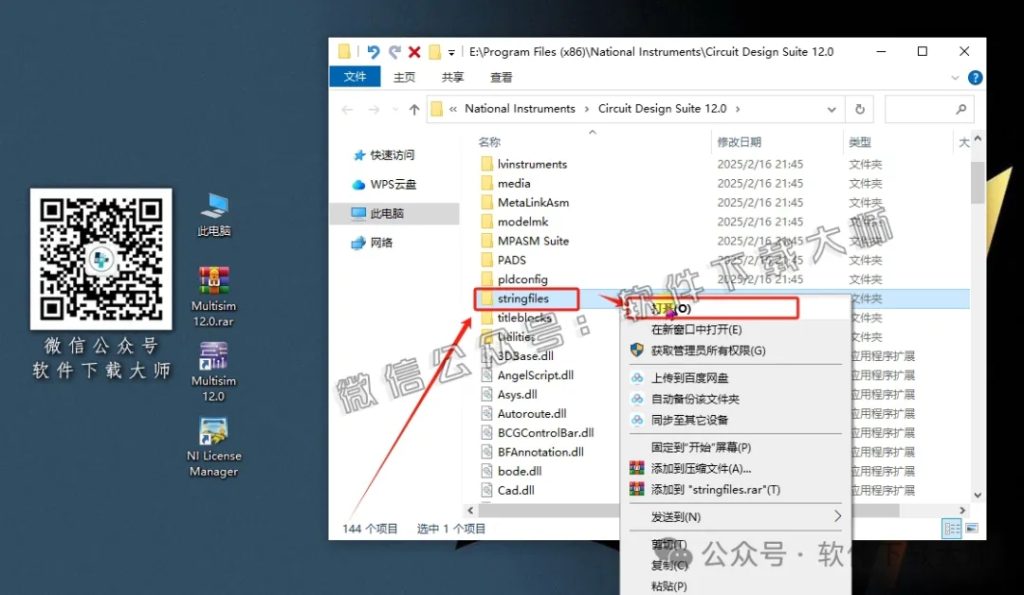The height and width of the screenshot is (595, 1024).
Task: Click the blue help icon near ribbon
Action: 974,78
